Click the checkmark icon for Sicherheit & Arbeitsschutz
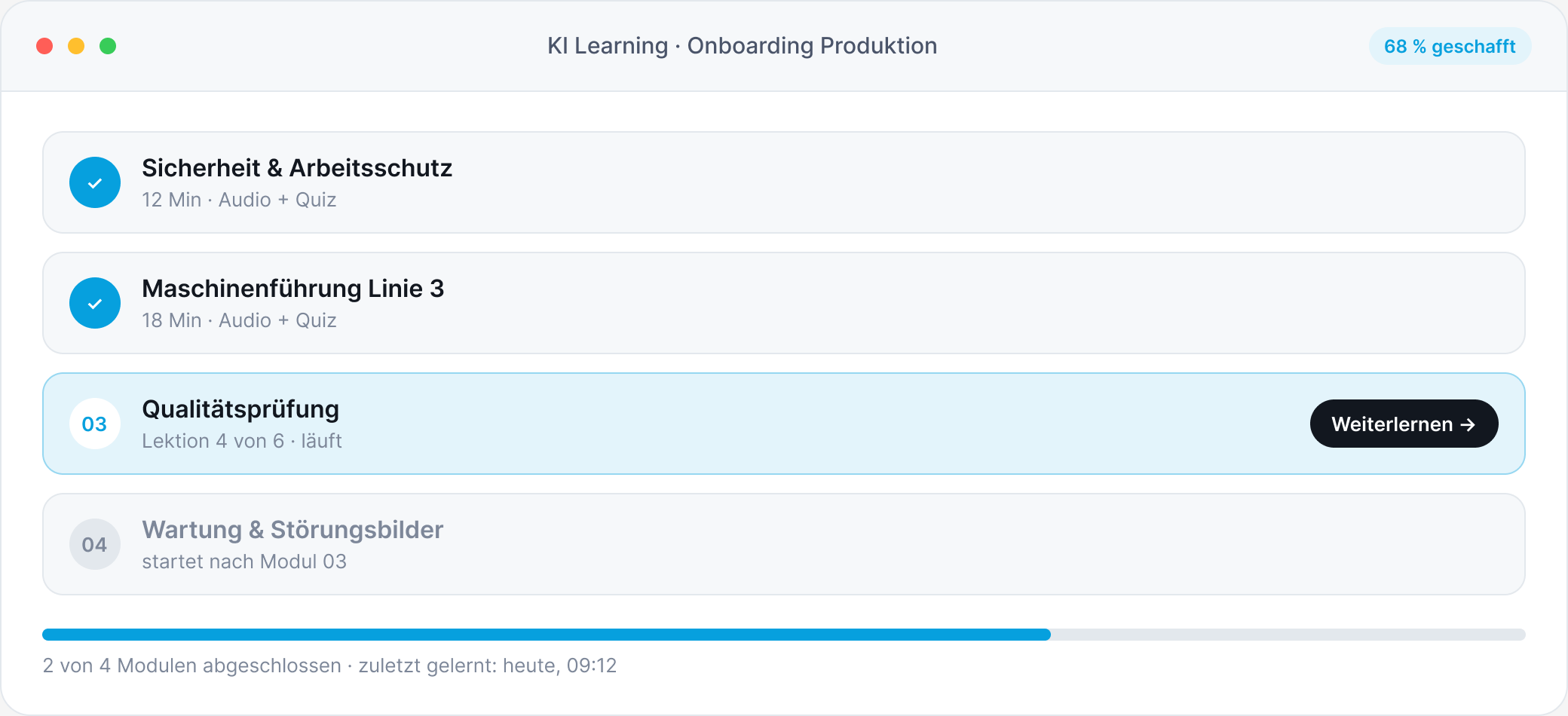The image size is (1568, 716). pos(95,182)
